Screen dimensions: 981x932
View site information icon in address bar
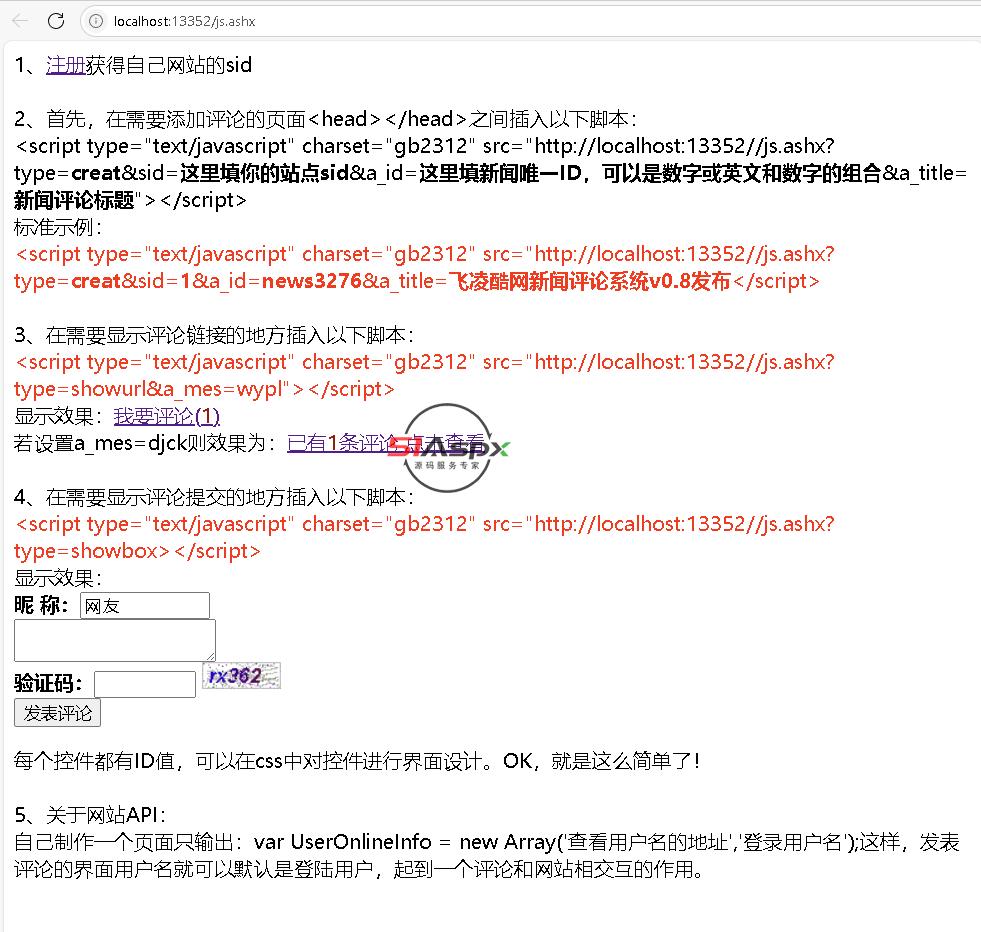[96, 21]
